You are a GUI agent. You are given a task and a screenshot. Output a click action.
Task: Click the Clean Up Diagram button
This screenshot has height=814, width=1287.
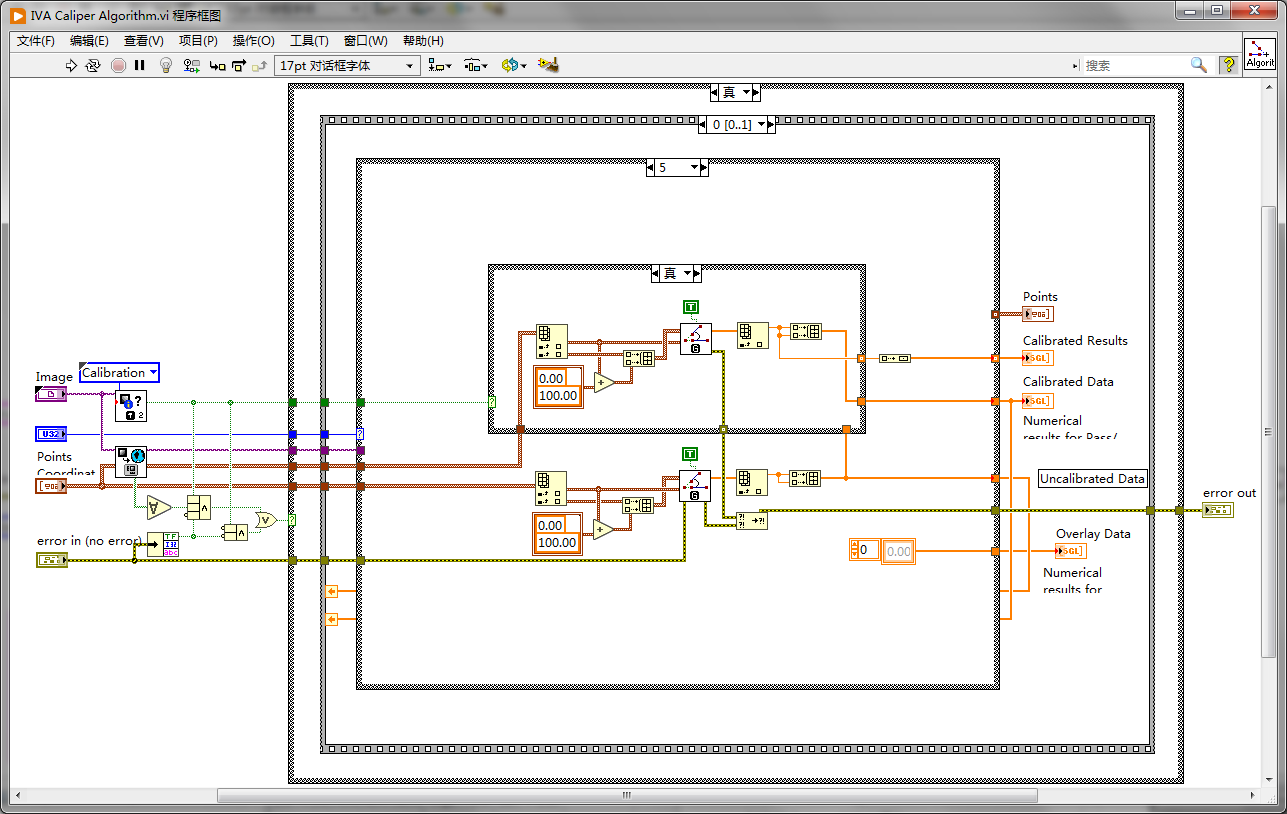(x=547, y=65)
